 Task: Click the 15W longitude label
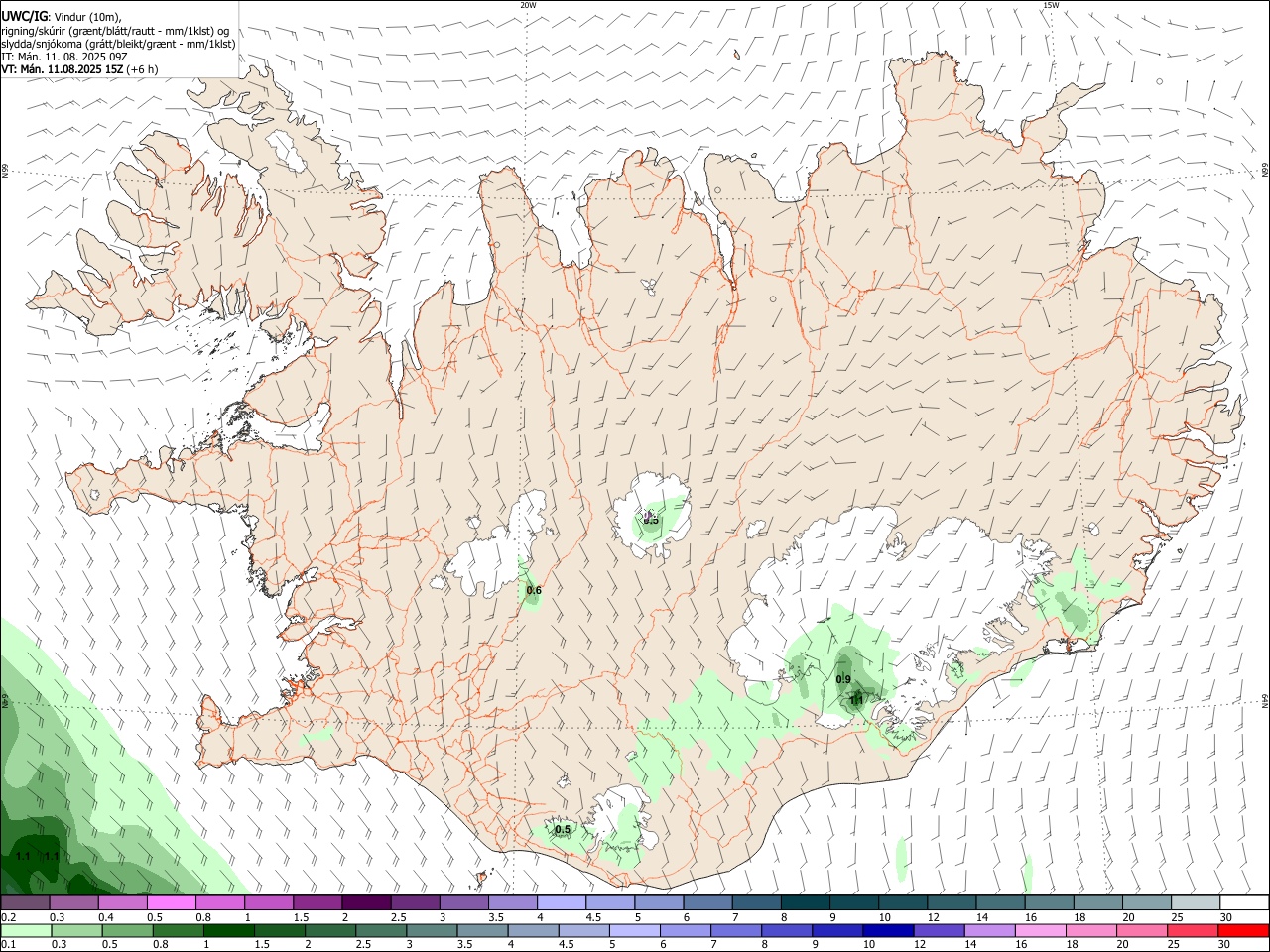click(1051, 5)
